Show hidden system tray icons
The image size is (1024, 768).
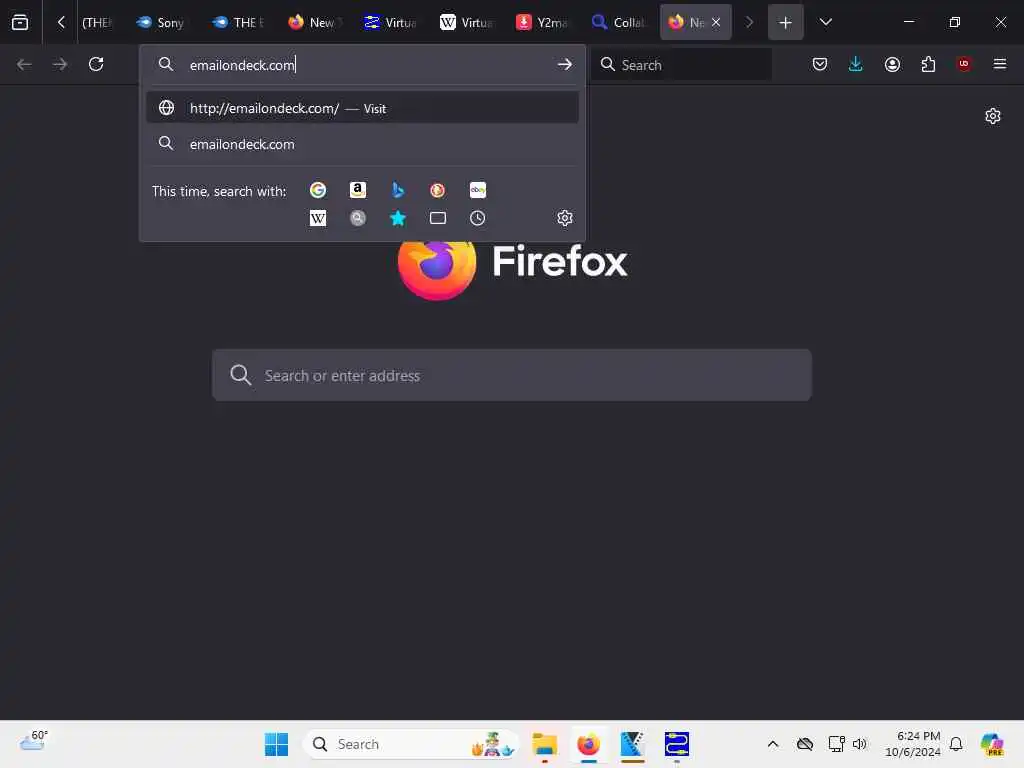pyautogui.click(x=773, y=744)
